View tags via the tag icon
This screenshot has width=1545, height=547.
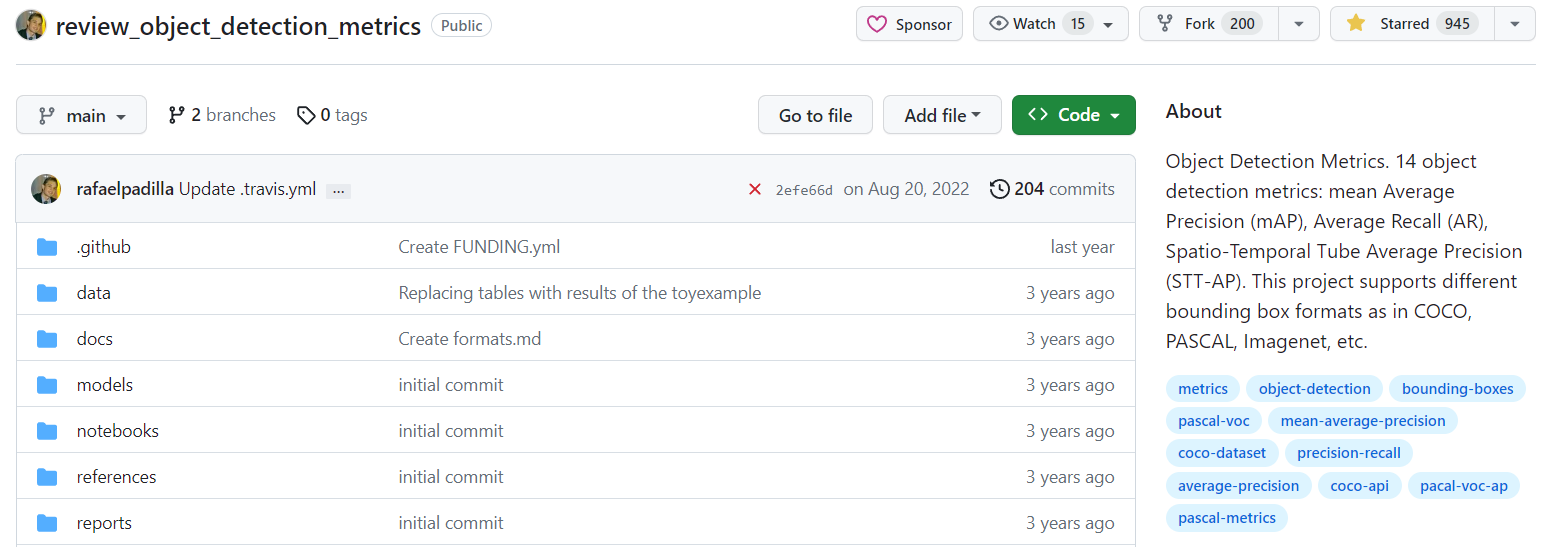click(x=306, y=115)
